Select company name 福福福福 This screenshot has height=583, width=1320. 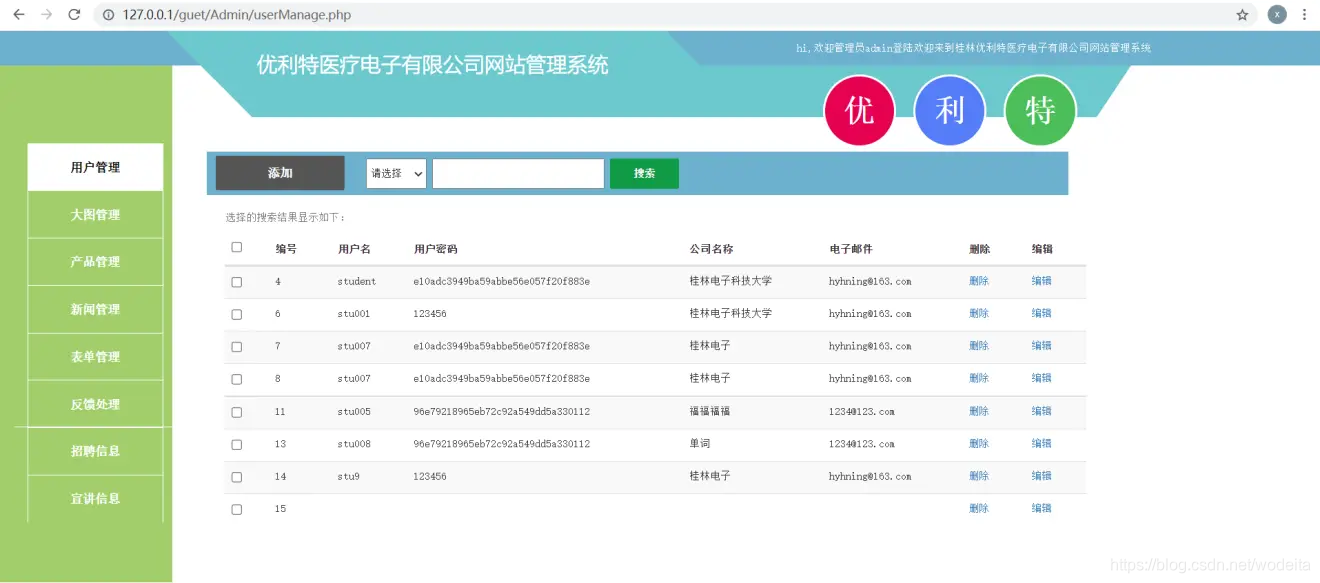click(x=710, y=411)
